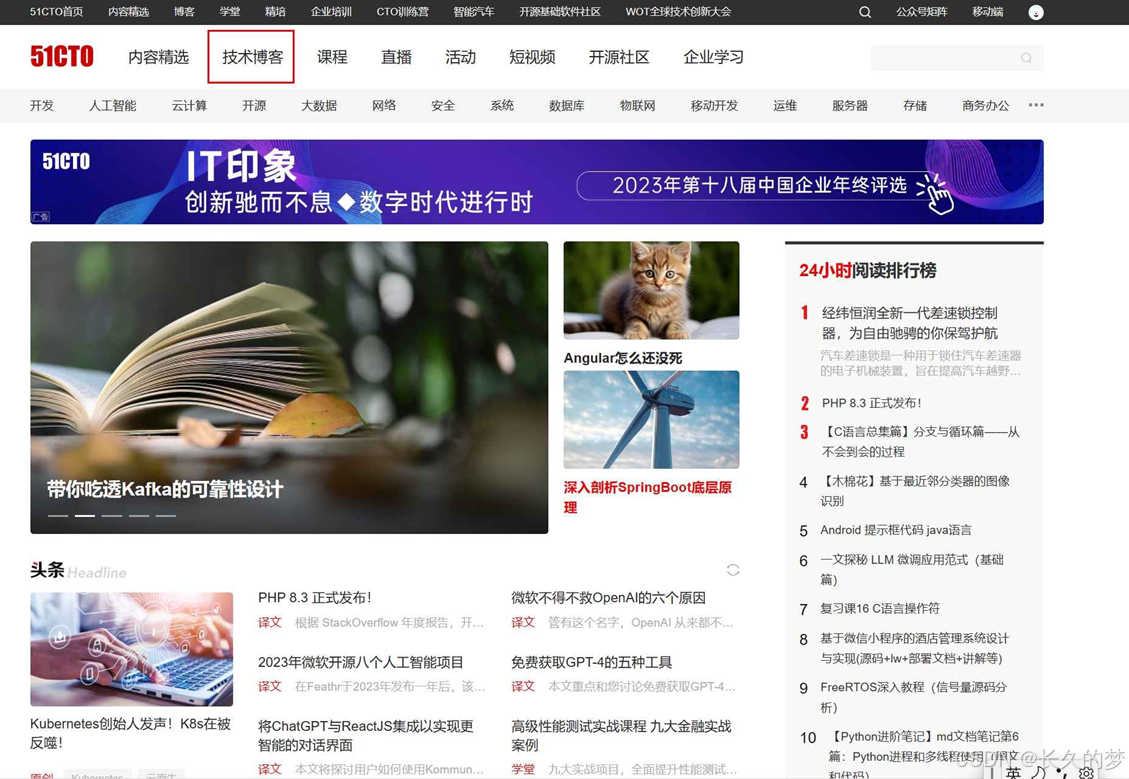The image size is (1129, 779).
Task: Open rank 6 一文探秘 LLM 微调 article
Action: 912,569
